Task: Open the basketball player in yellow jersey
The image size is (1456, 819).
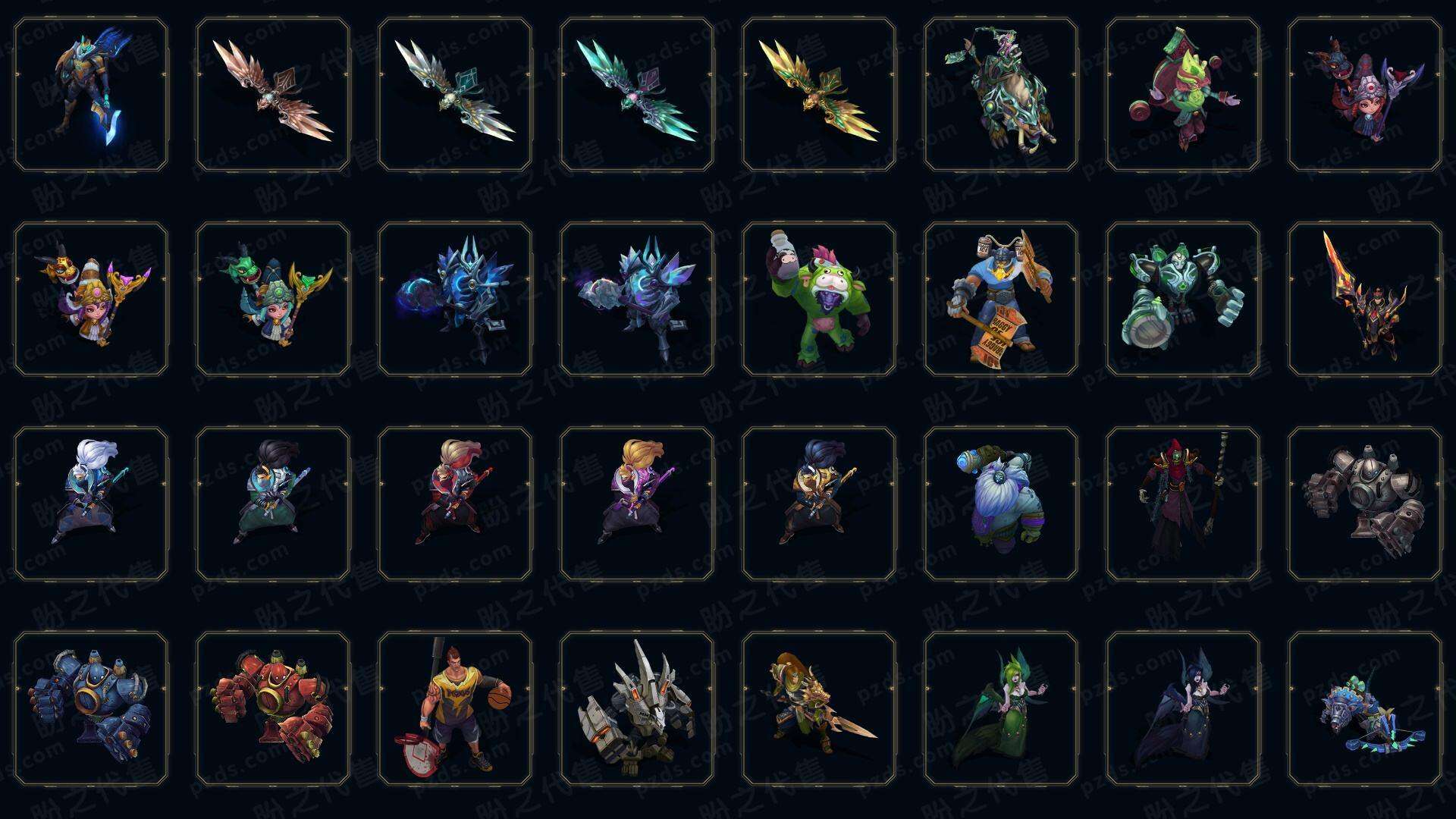Action: tap(455, 708)
